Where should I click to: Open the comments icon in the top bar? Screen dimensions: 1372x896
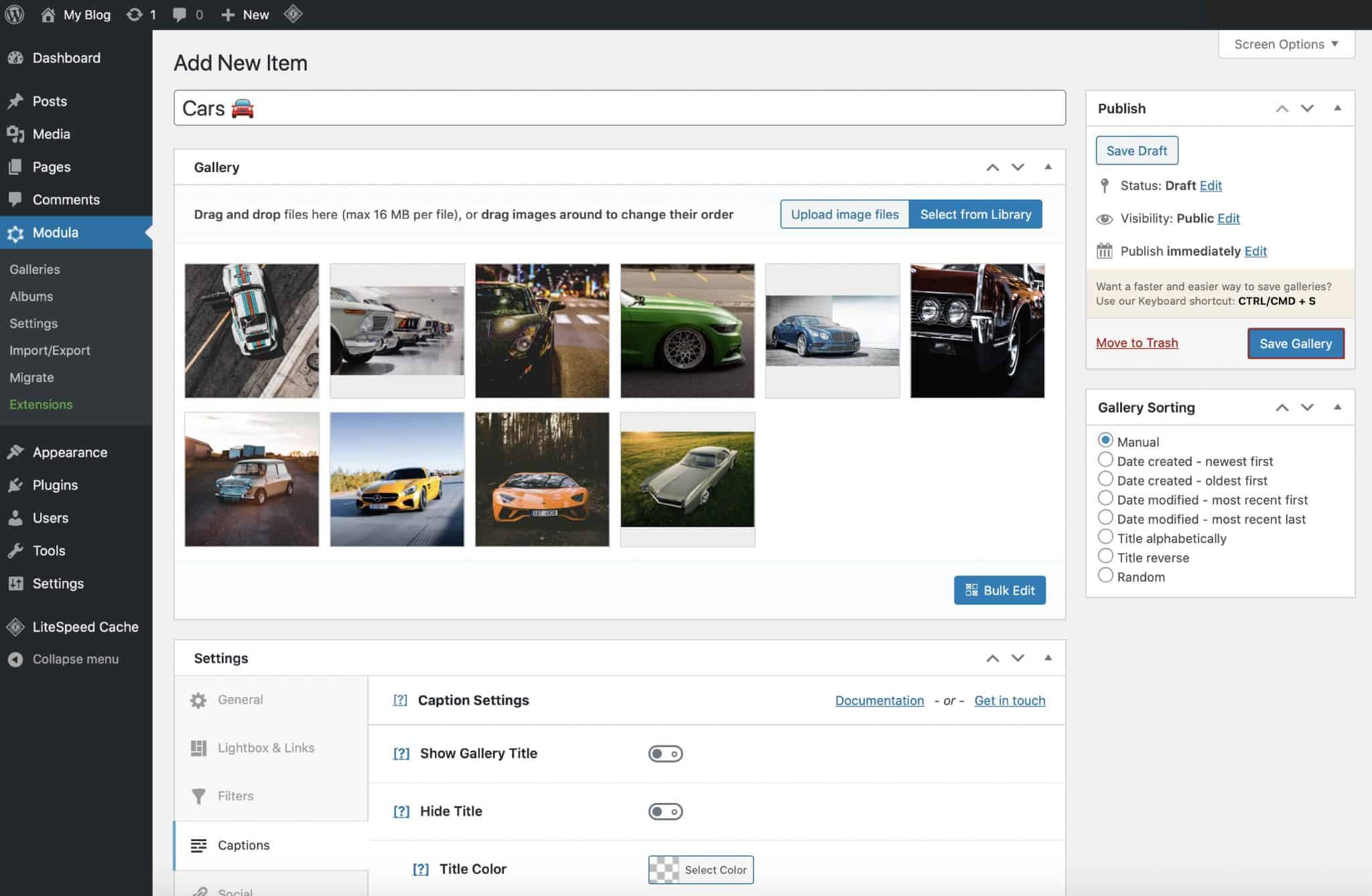coord(180,14)
